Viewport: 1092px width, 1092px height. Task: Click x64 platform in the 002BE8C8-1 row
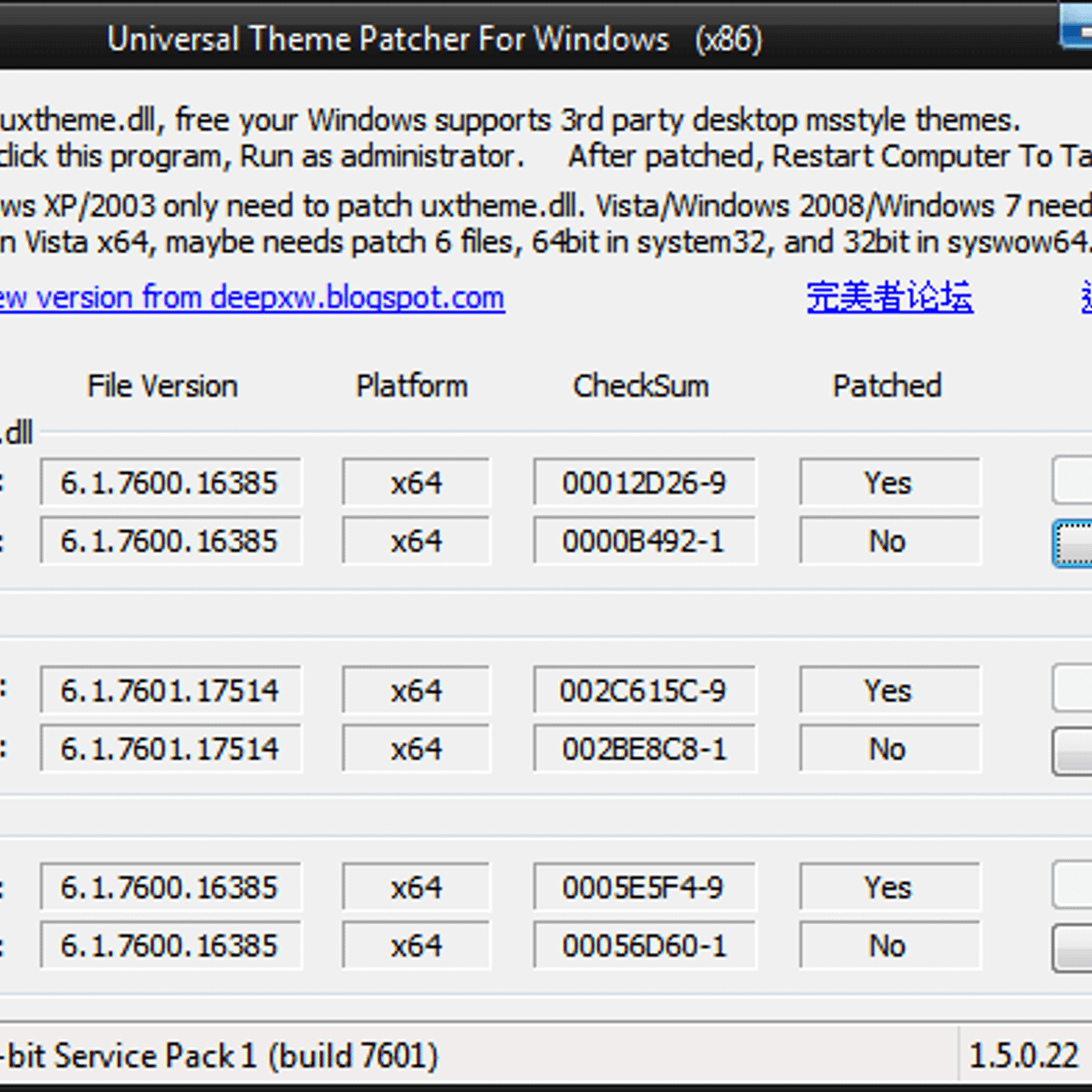tap(416, 749)
